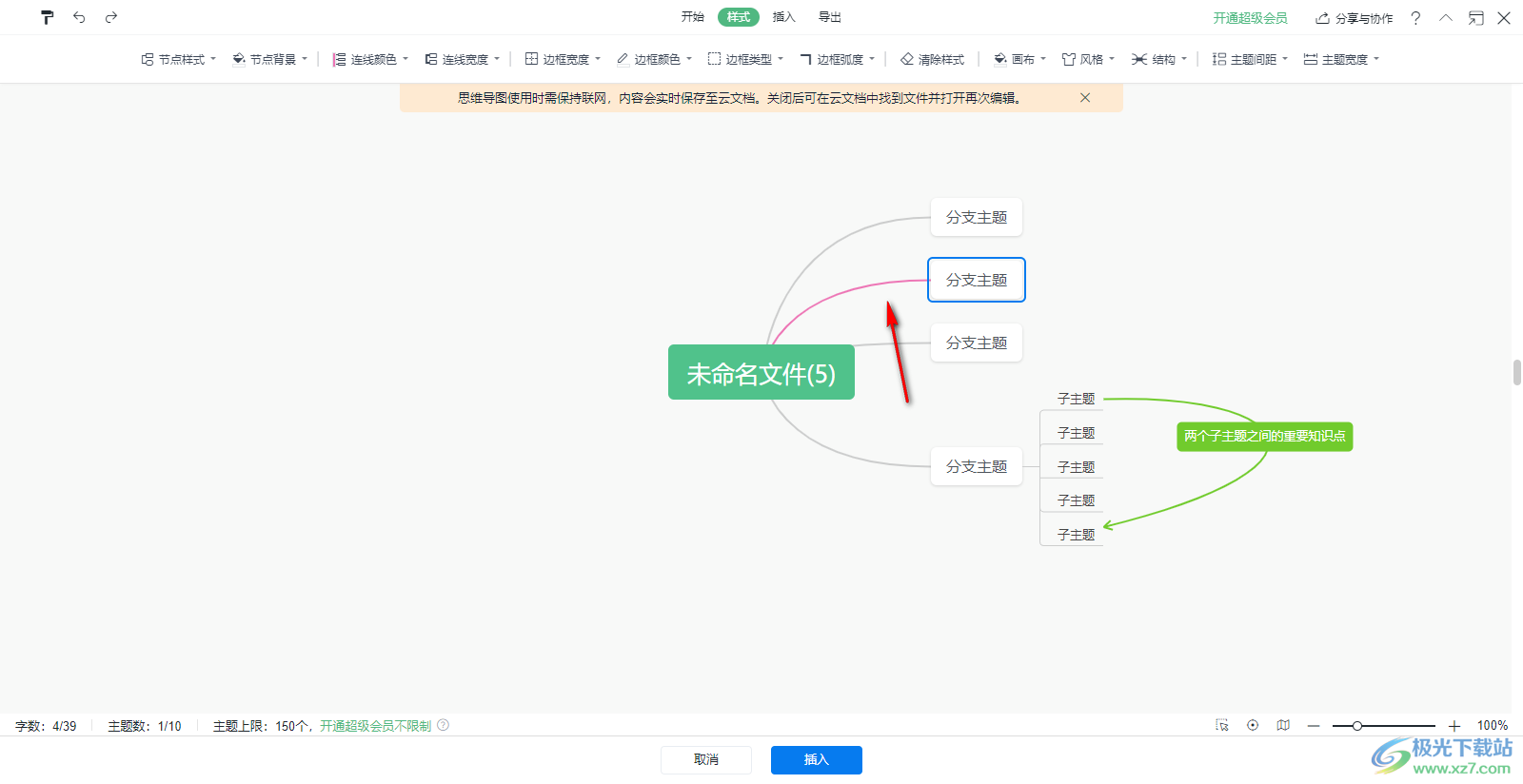The image size is (1523, 784).
Task: Expand the 边框类型 dropdown arrow
Action: (x=781, y=59)
